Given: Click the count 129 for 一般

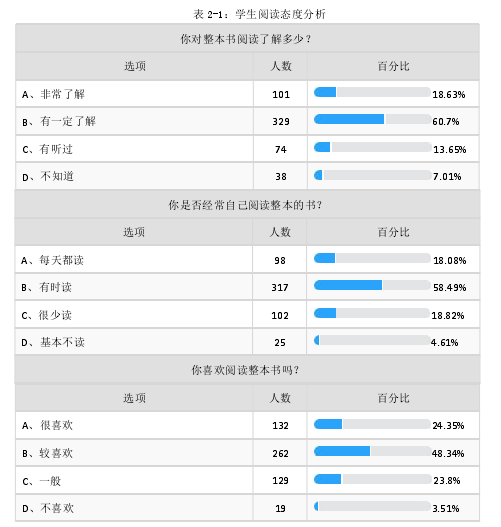Looking at the screenshot, I should (281, 481).
